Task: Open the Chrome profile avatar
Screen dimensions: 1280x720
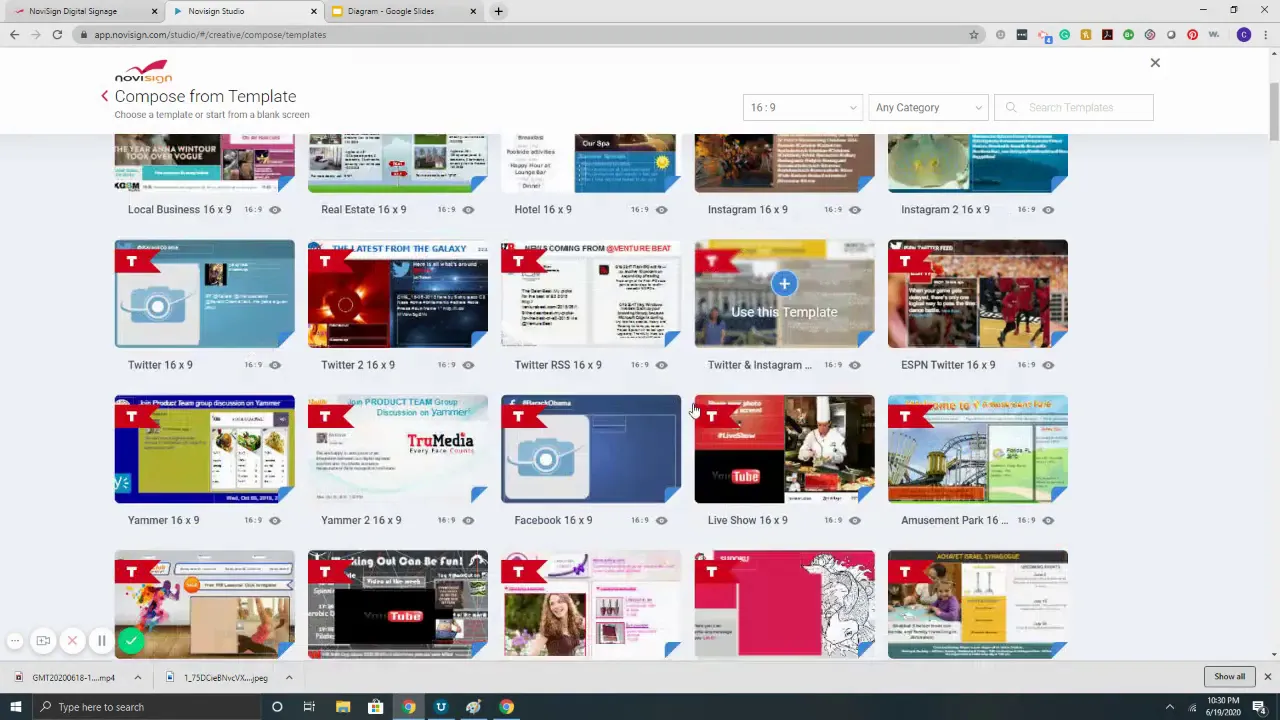Action: click(1244, 35)
